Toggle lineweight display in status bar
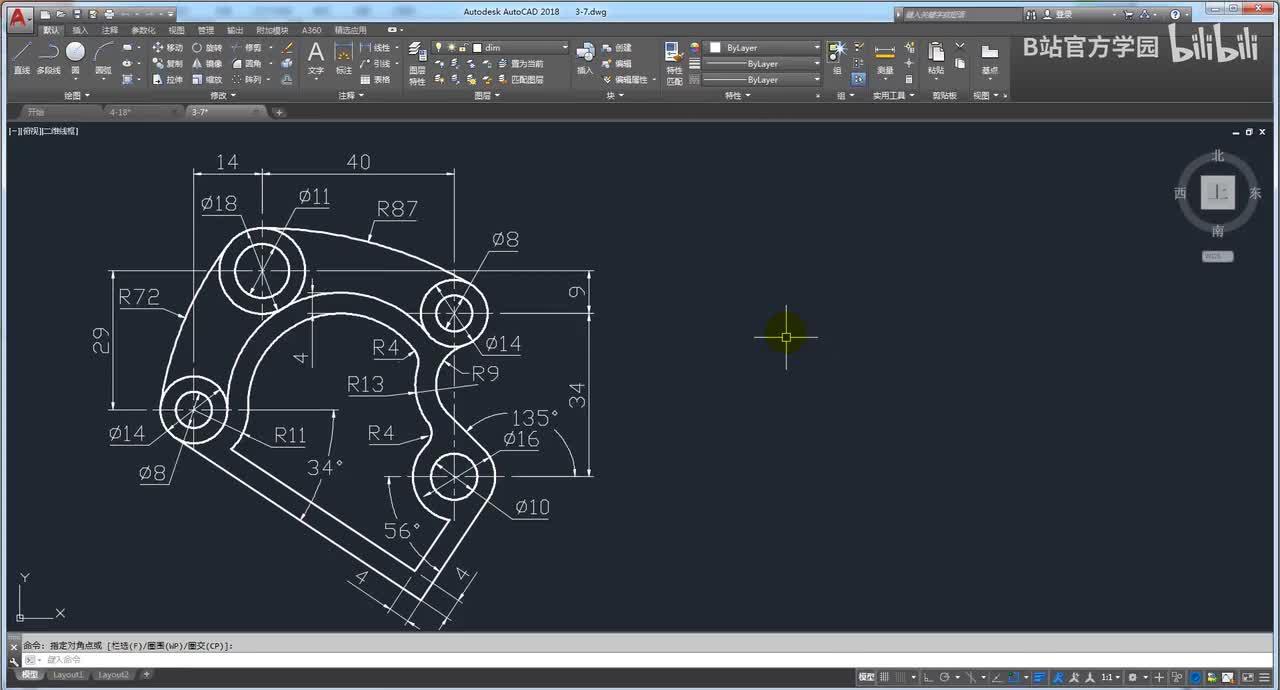 click(1040, 677)
